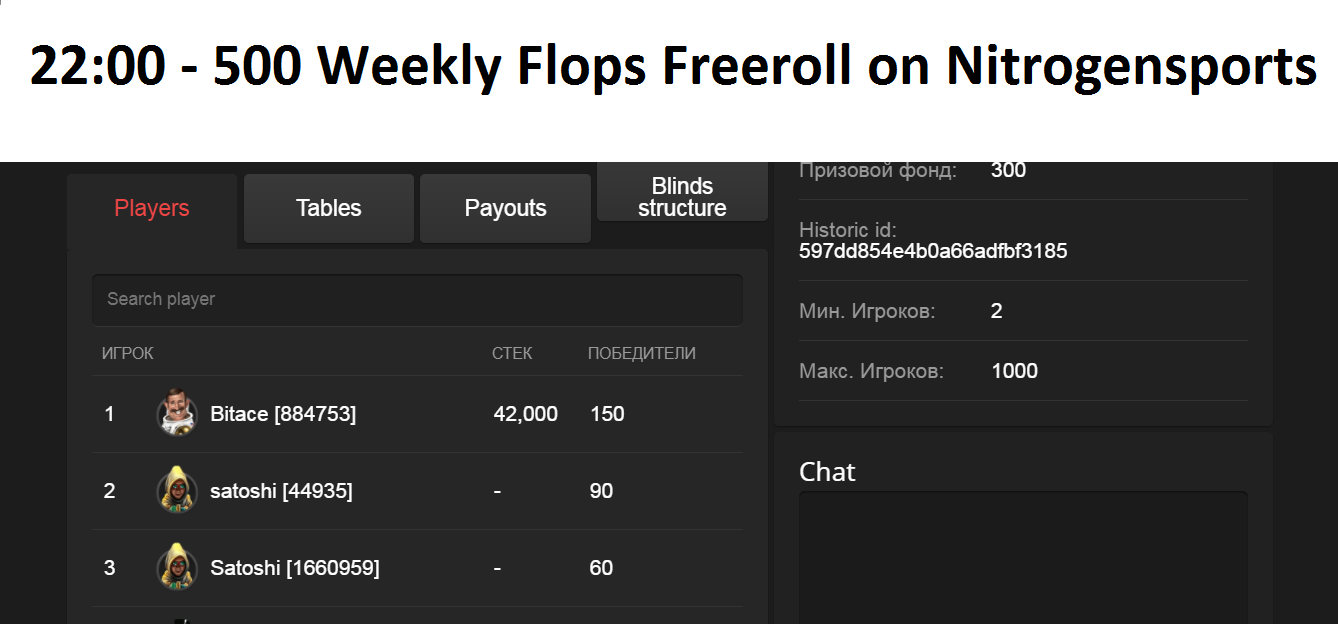Select player name Bitace [884753]
1338x624 pixels.
click(x=283, y=414)
